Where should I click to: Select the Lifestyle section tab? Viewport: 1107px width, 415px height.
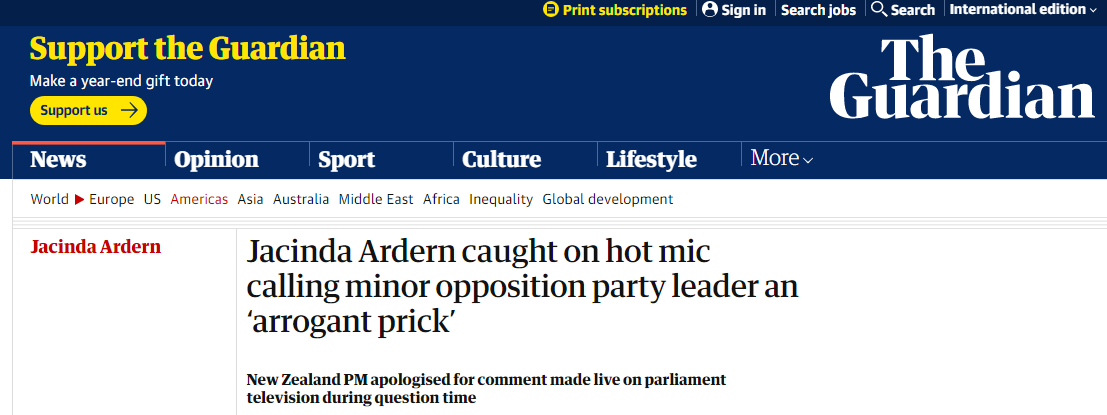(651, 159)
